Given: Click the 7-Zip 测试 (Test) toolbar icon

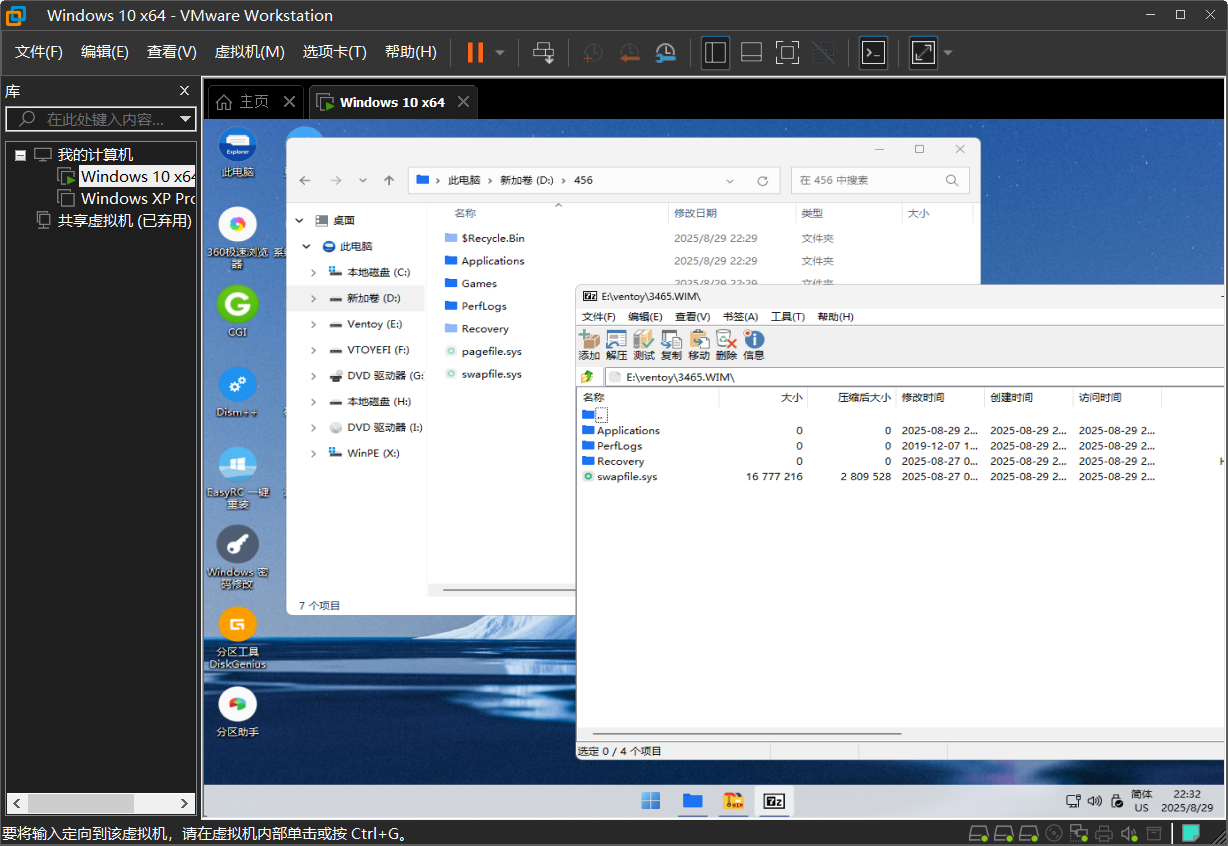Looking at the screenshot, I should coord(643,340).
